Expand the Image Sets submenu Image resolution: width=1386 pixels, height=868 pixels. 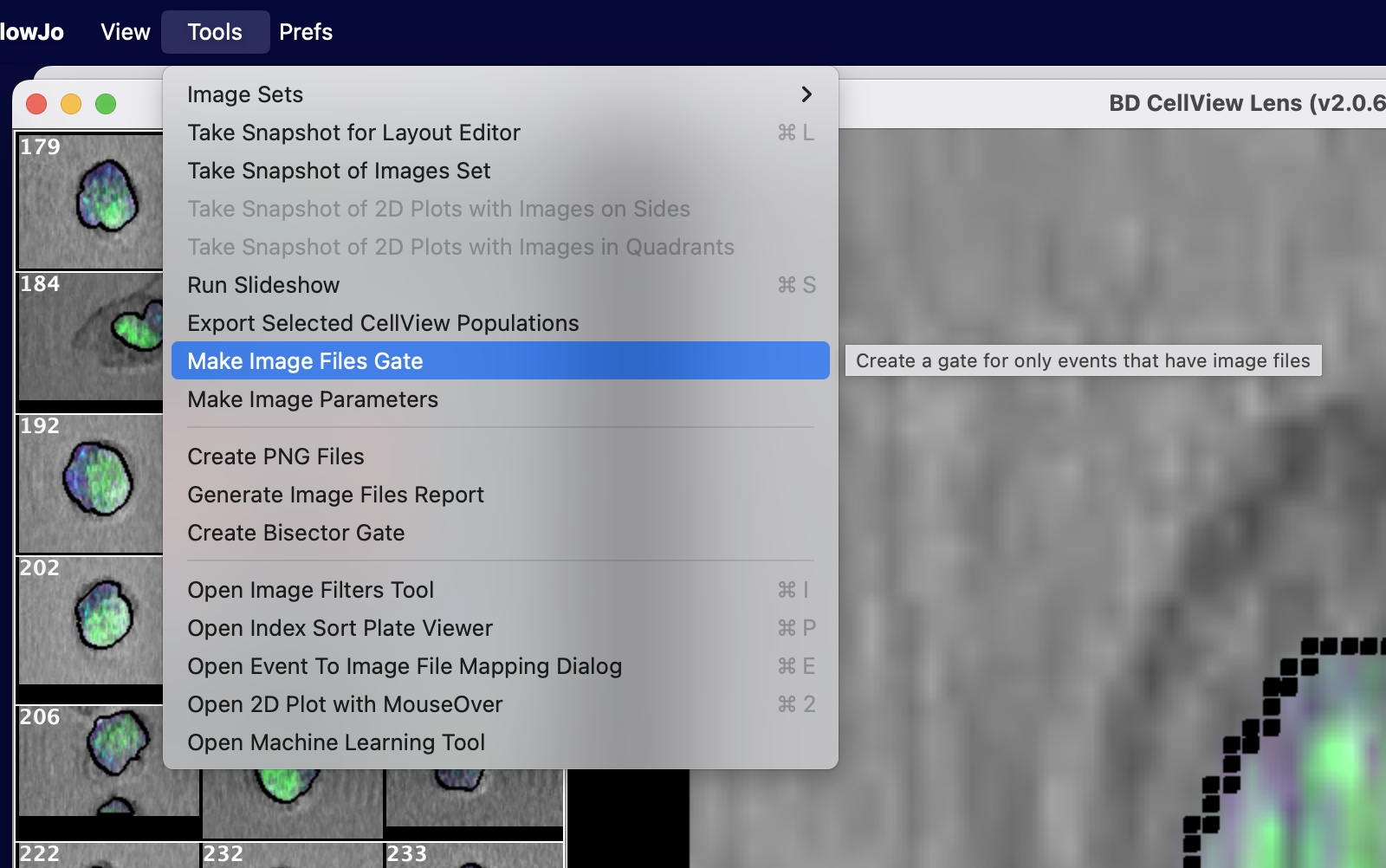coord(501,94)
